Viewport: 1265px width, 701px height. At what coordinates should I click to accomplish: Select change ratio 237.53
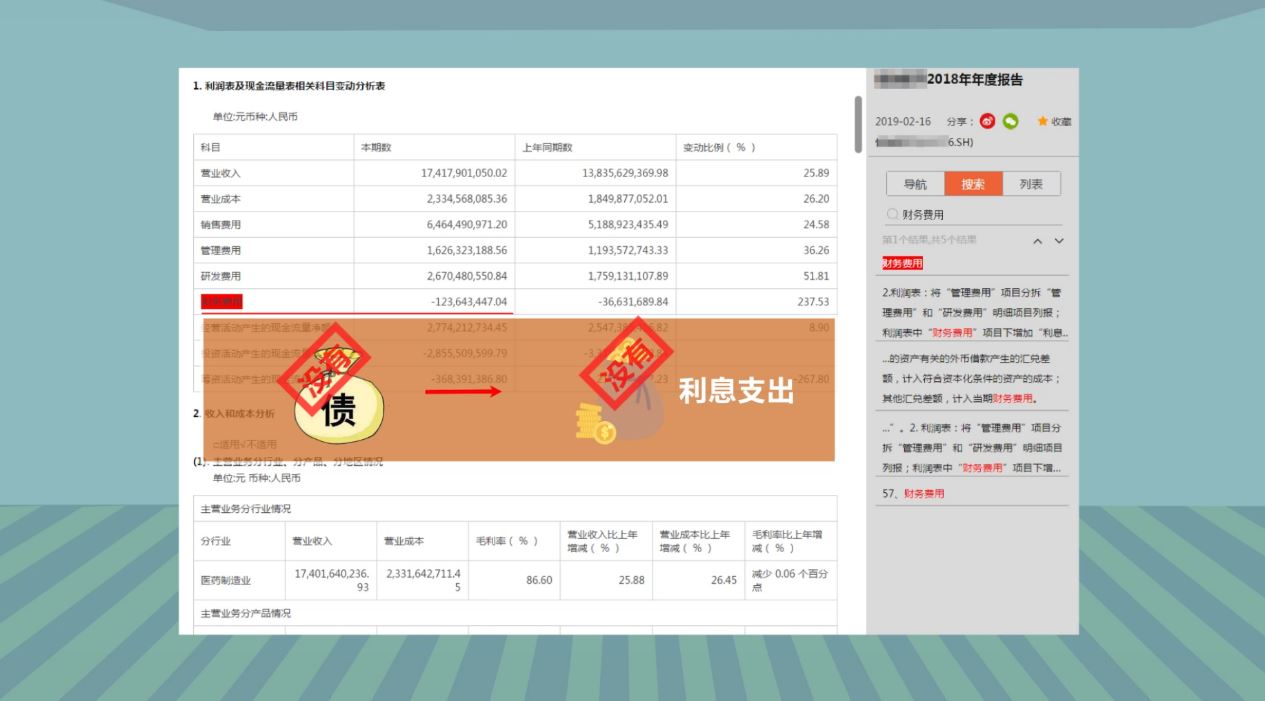tap(813, 301)
